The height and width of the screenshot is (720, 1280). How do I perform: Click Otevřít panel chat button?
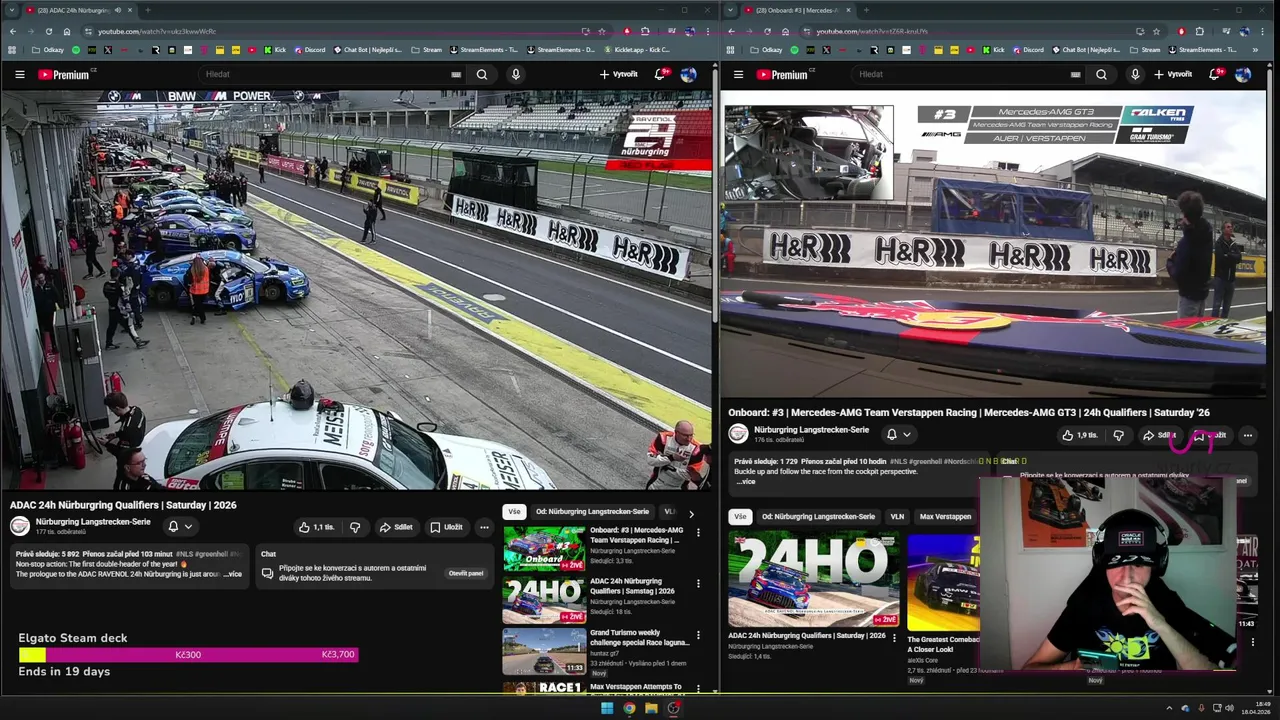[466, 573]
